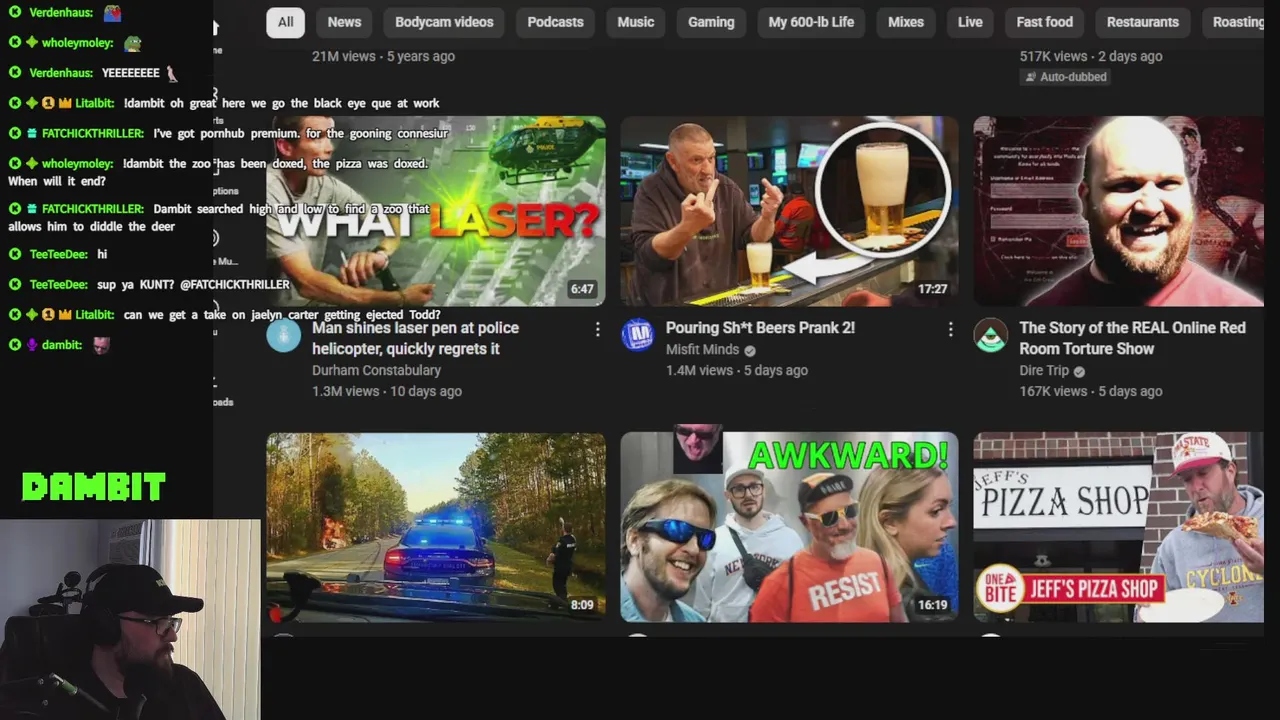Open options menu for Beers Prank video
The image size is (1280, 720).
(950, 329)
